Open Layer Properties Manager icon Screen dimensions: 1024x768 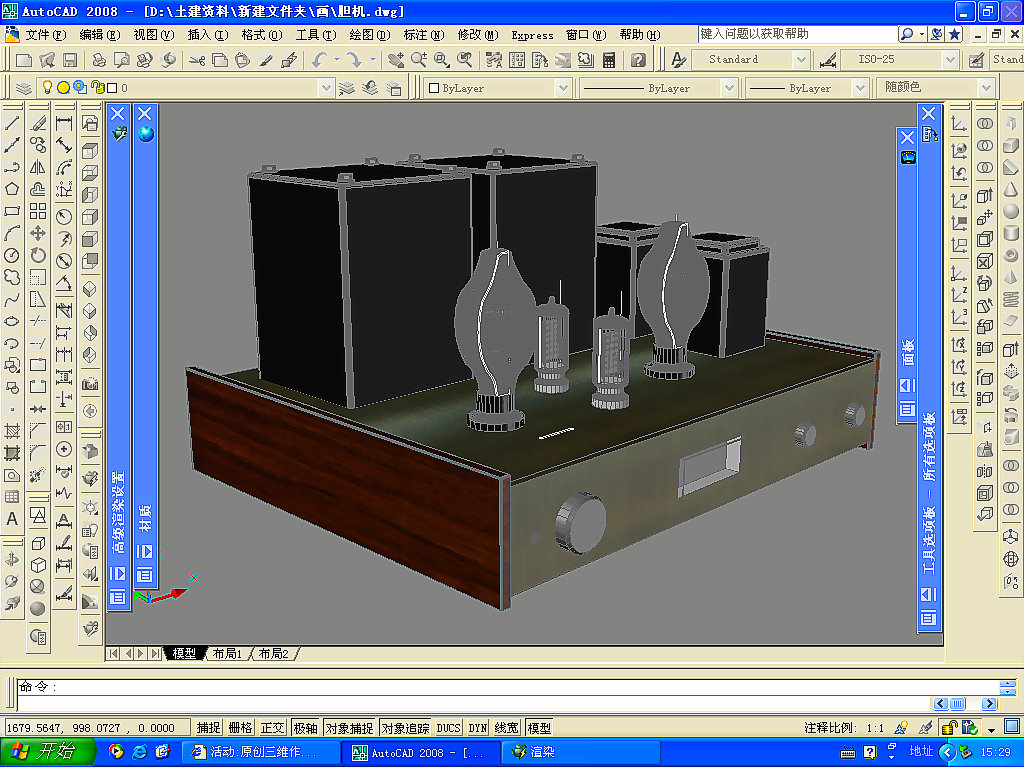(x=24, y=88)
